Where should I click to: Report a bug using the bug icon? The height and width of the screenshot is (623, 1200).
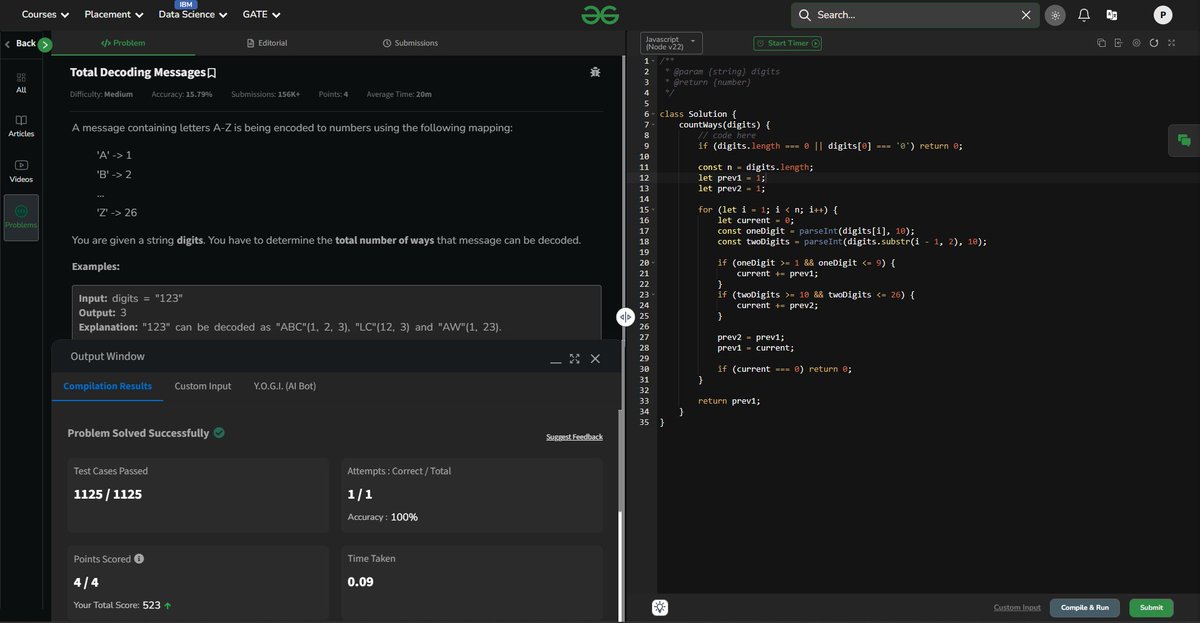[595, 73]
